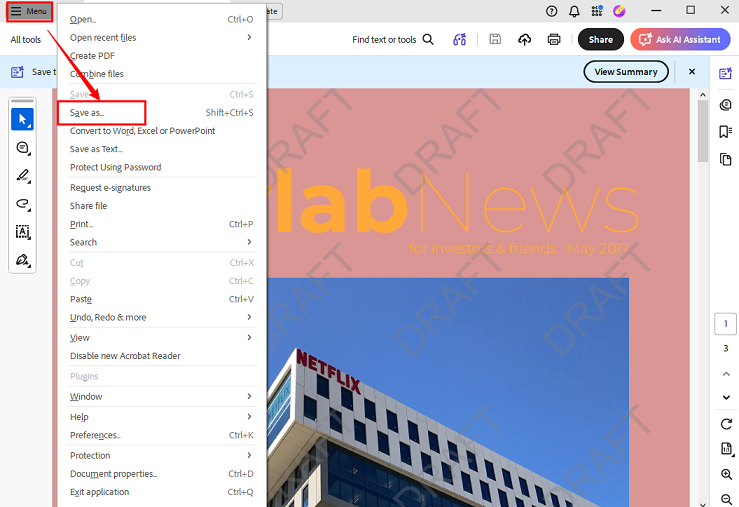Choose Request e-signatures
The width and height of the screenshot is (739, 507).
(161, 188)
